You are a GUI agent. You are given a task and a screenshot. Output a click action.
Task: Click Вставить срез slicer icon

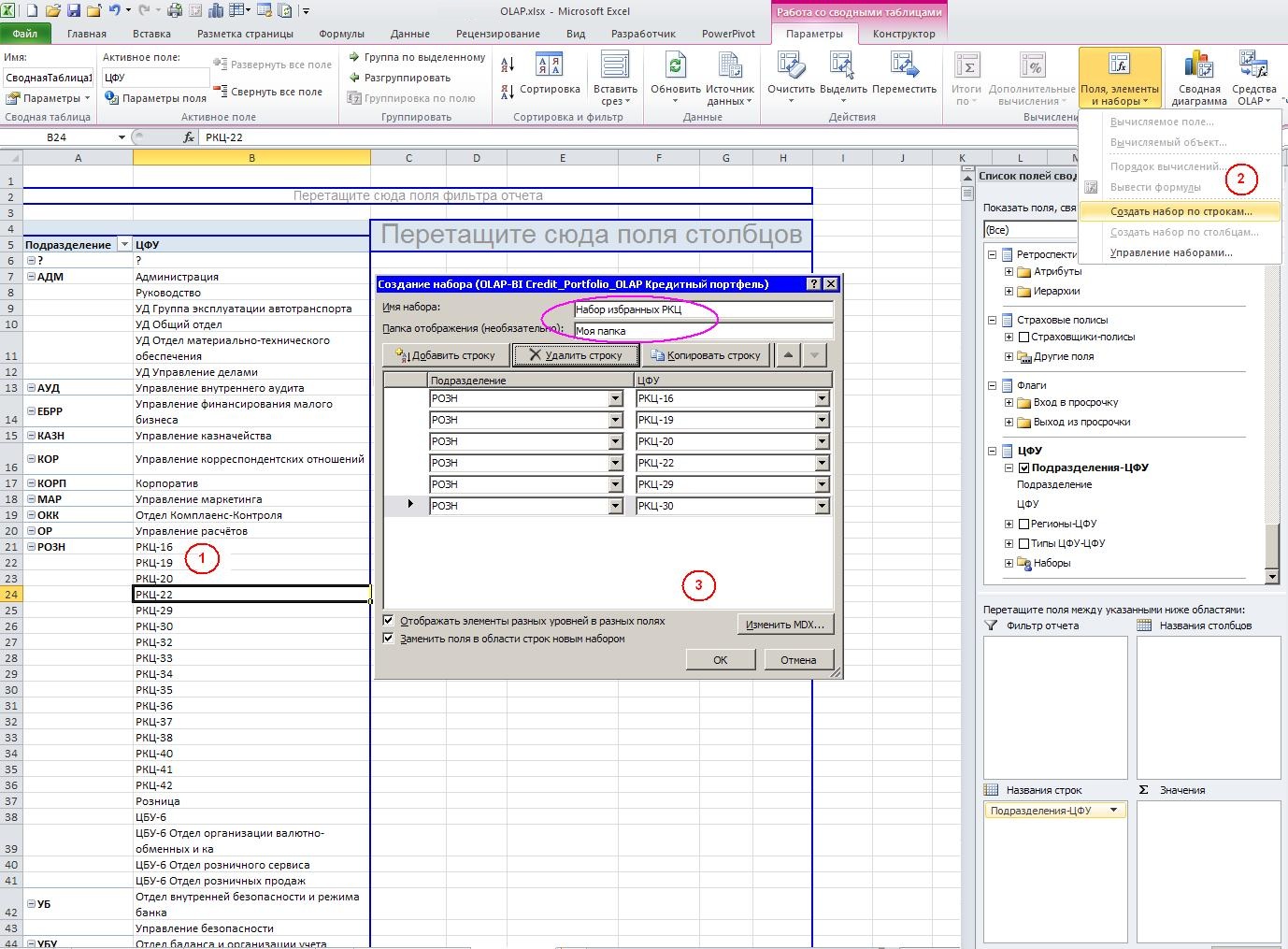[615, 65]
